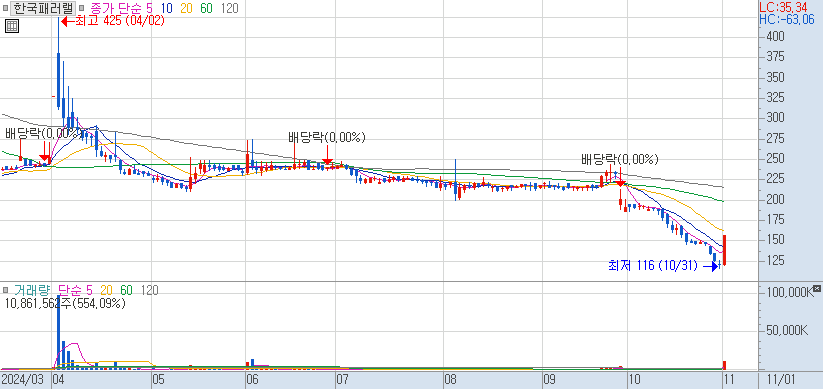Toggle the small square marker before 한국패러렐

coord(5,8)
